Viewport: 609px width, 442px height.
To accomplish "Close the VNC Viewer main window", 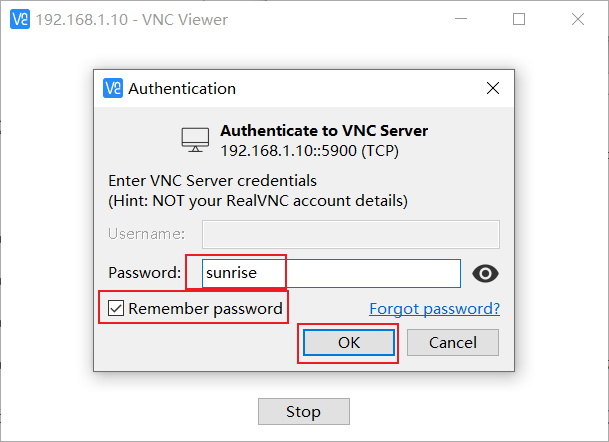I will [x=578, y=19].
